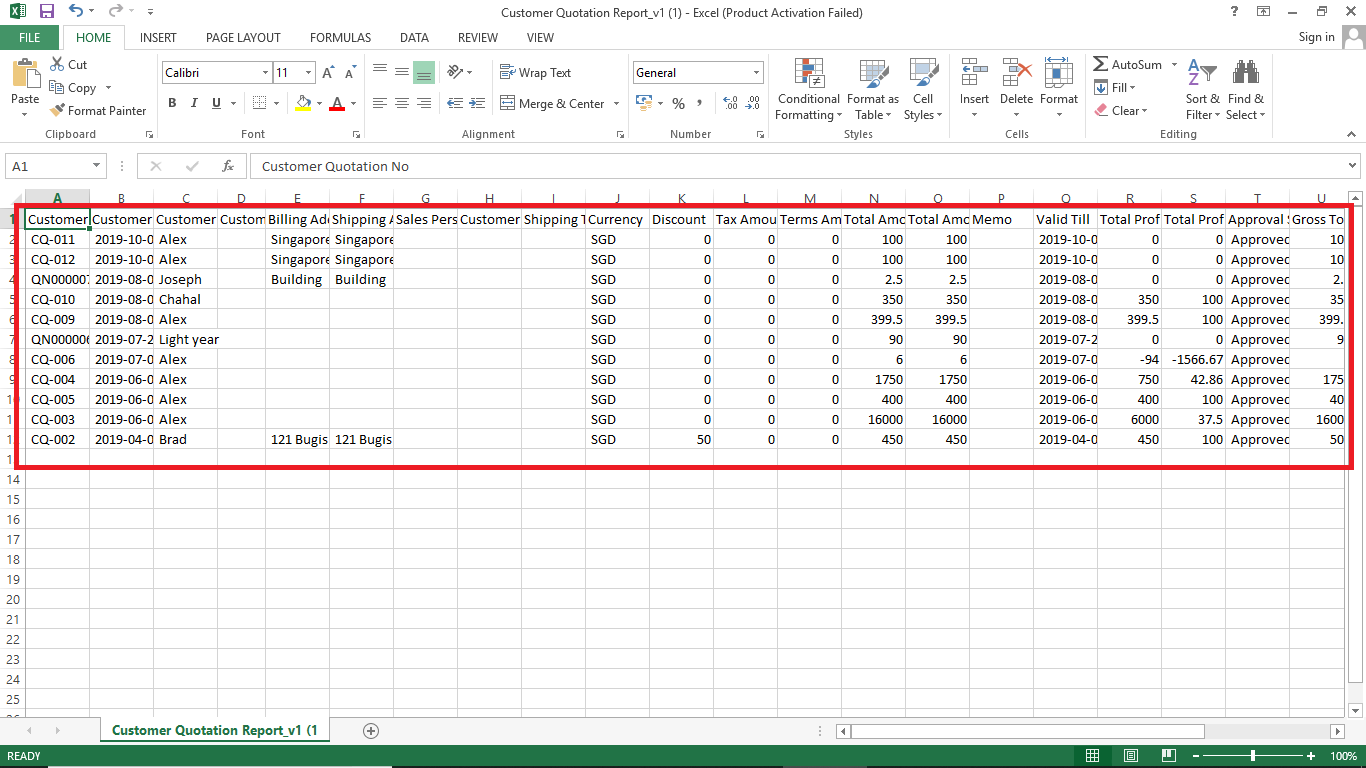Open Format as Table gallery
Viewport: 1366px width, 768px height.
click(873, 89)
